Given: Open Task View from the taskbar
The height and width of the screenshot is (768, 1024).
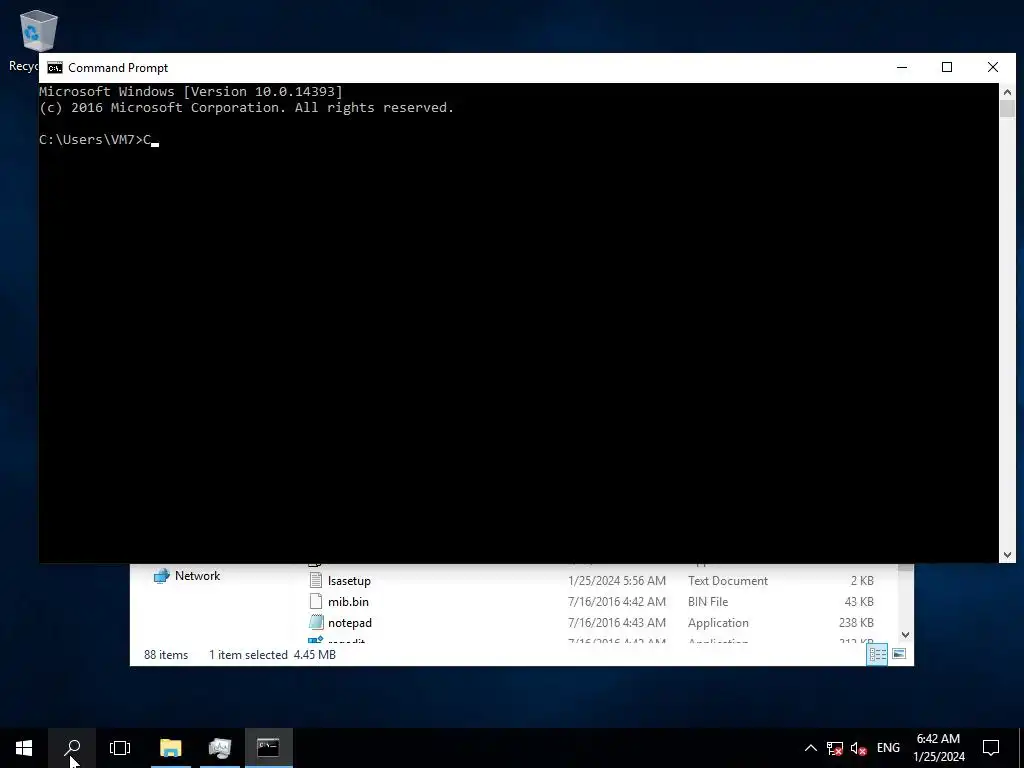Looking at the screenshot, I should click(x=120, y=748).
